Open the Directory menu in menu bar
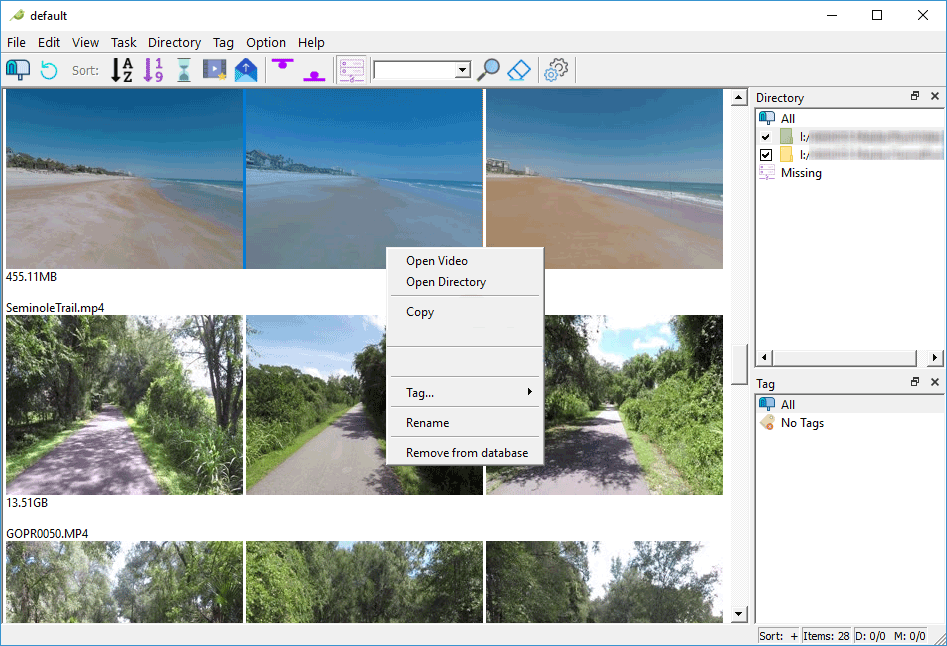The image size is (947, 646). click(x=174, y=42)
